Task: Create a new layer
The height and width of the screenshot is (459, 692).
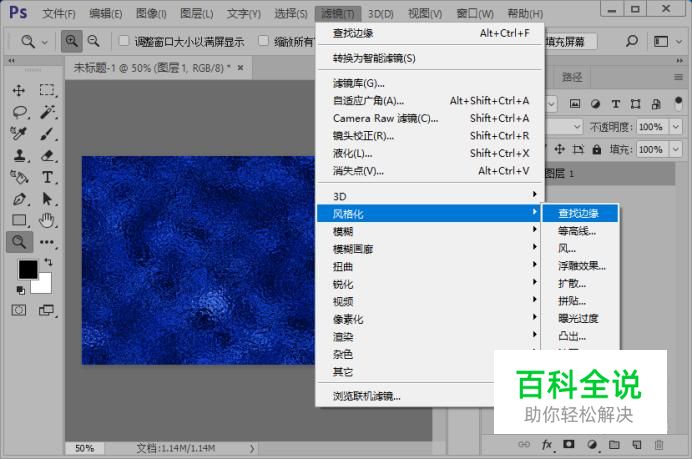Action: tap(637, 444)
